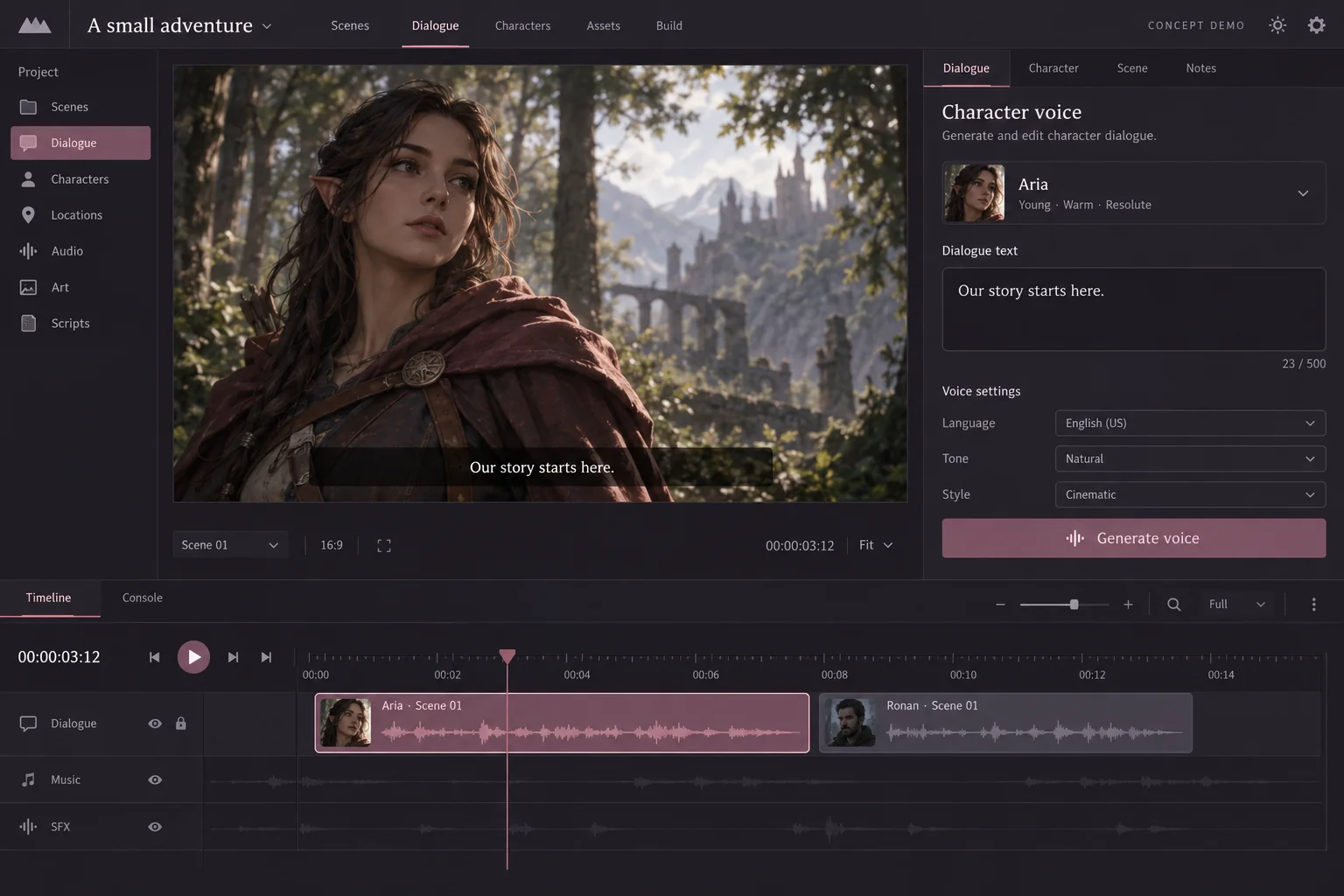Image resolution: width=1344 pixels, height=896 pixels.
Task: Open the Full view dropdown in timeline
Action: click(1237, 605)
